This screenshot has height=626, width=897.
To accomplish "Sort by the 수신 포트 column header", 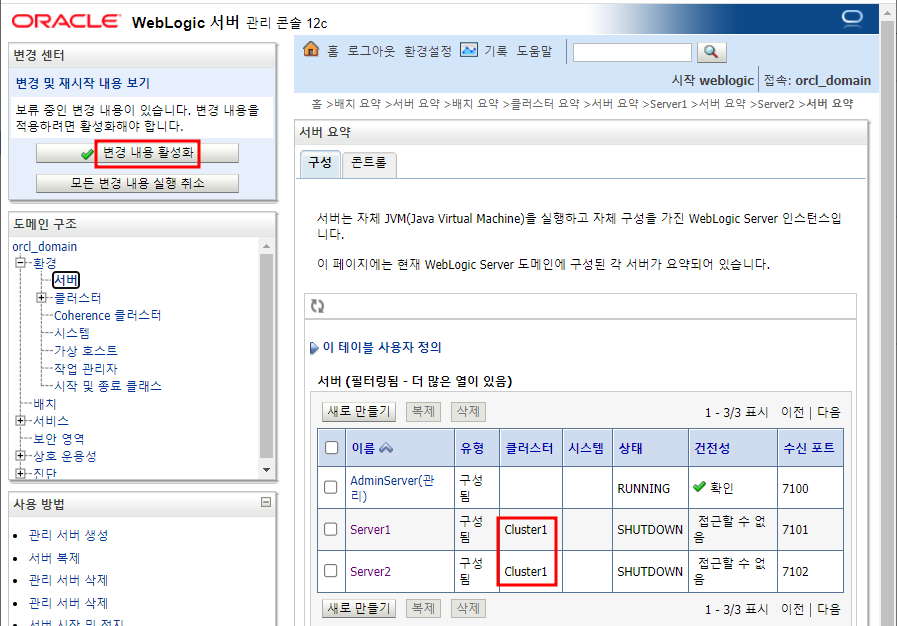I will coord(809,448).
